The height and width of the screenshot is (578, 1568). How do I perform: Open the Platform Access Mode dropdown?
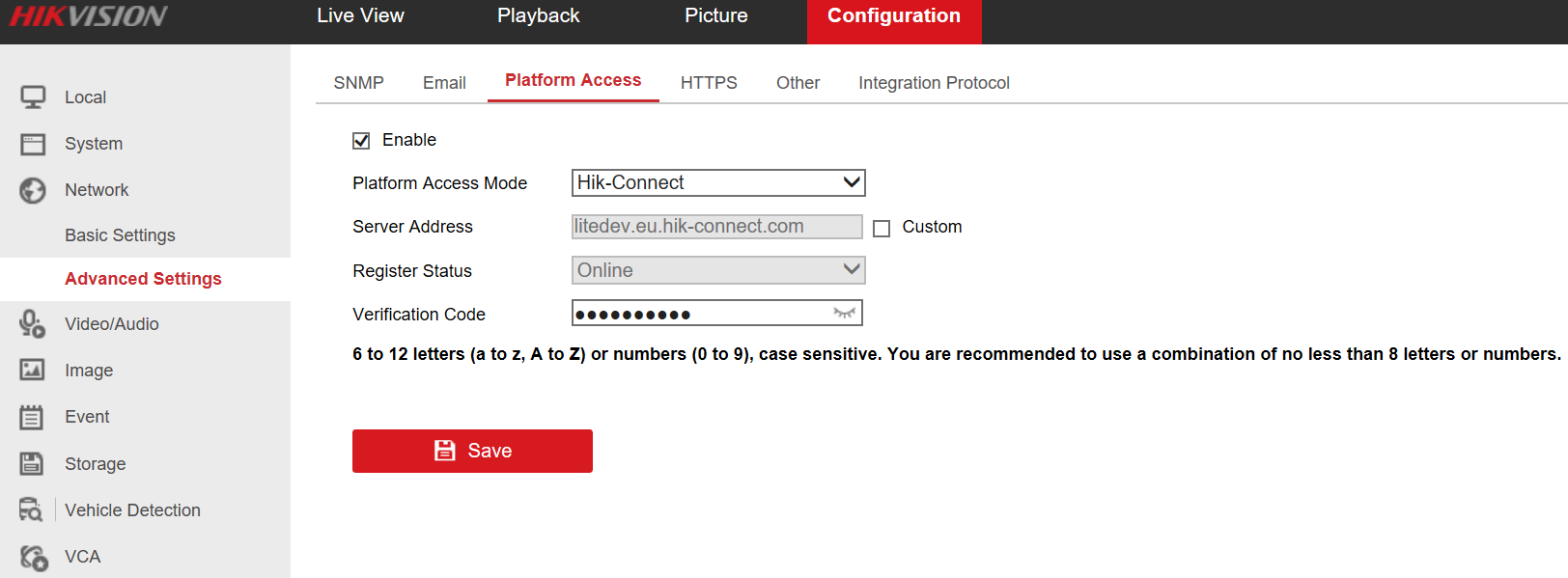tap(717, 182)
